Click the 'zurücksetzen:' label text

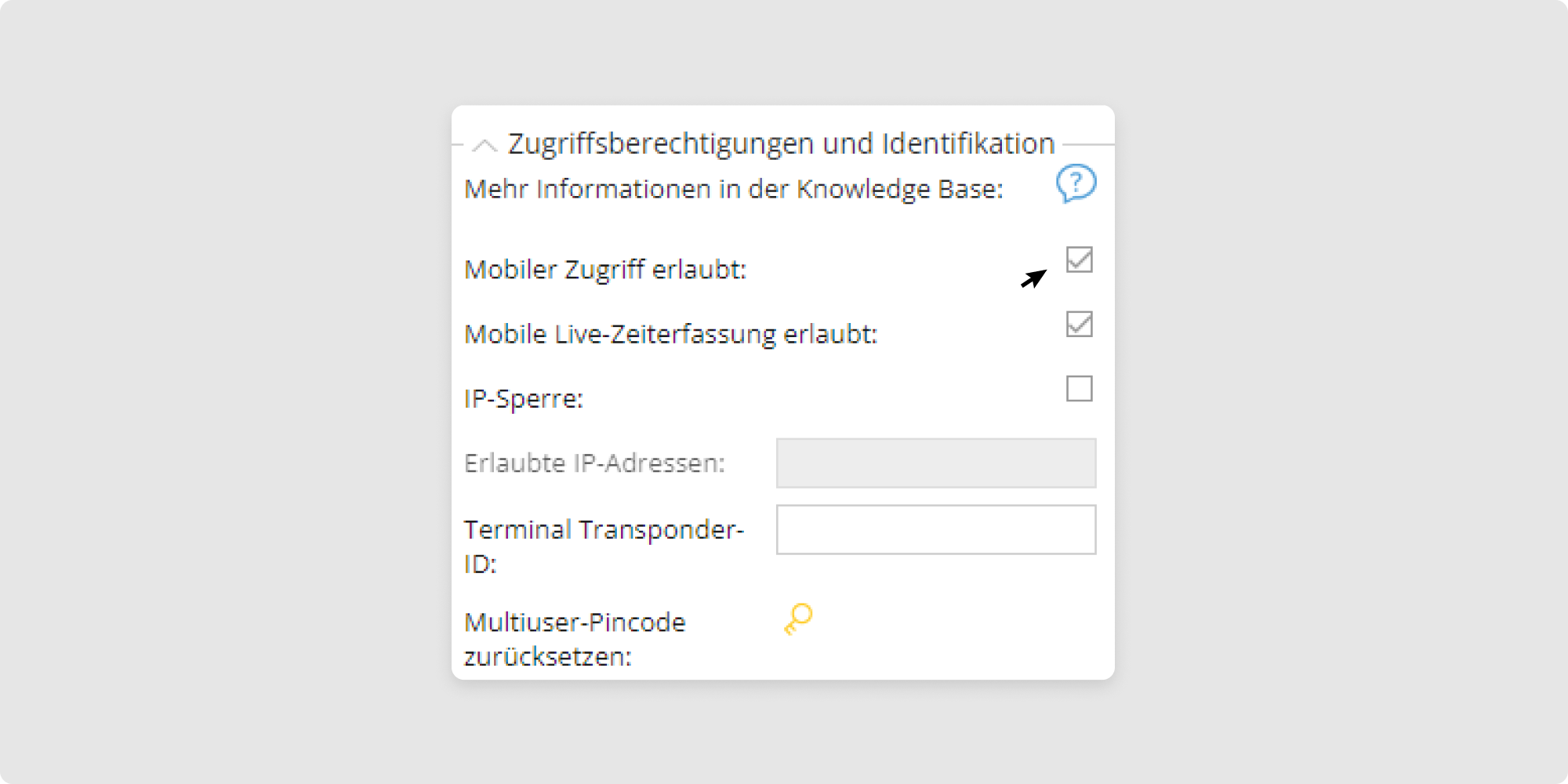point(547,657)
